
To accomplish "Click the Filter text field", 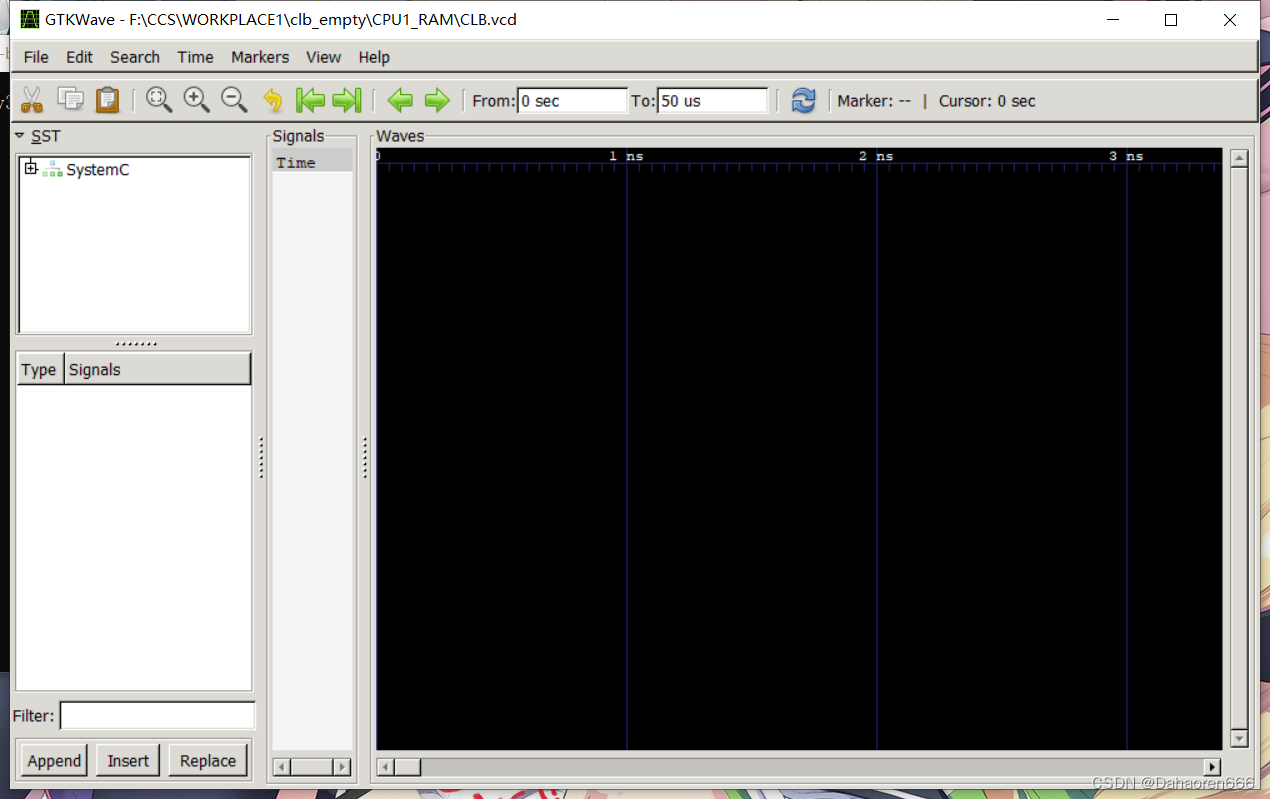I will (157, 716).
